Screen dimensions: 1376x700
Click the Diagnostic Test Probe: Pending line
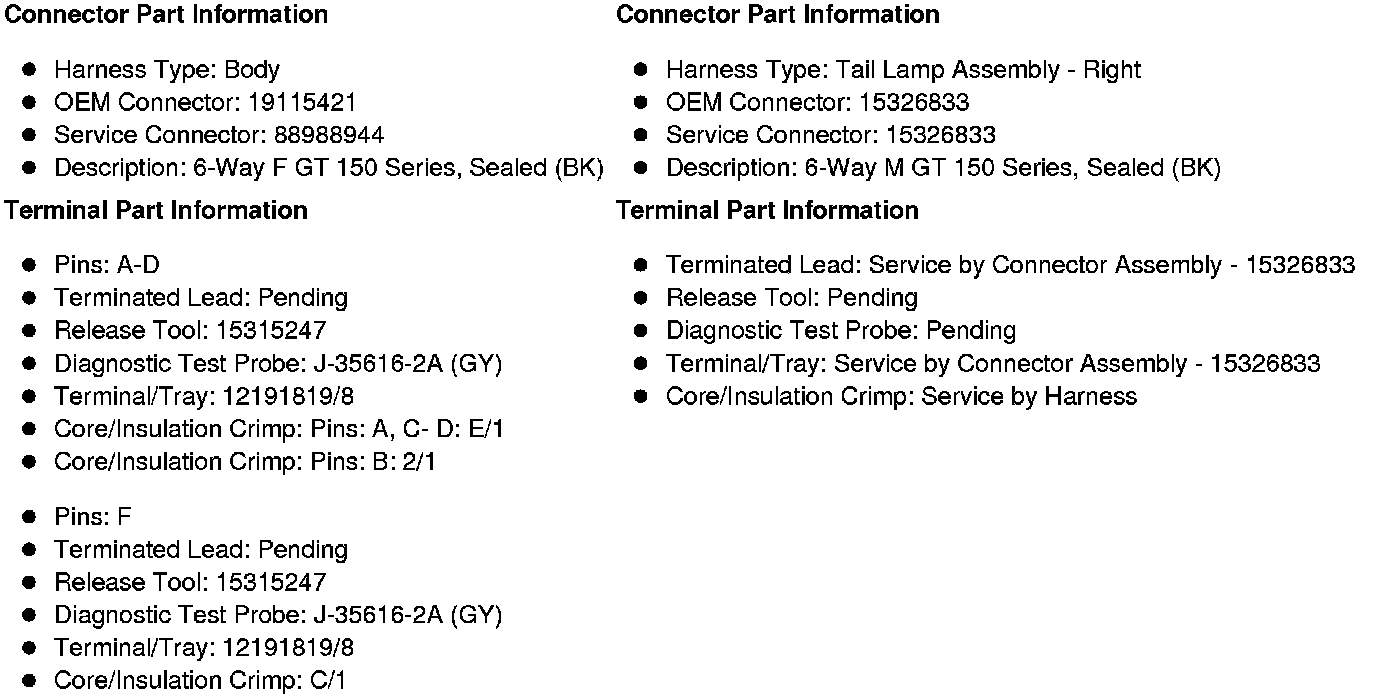point(840,331)
